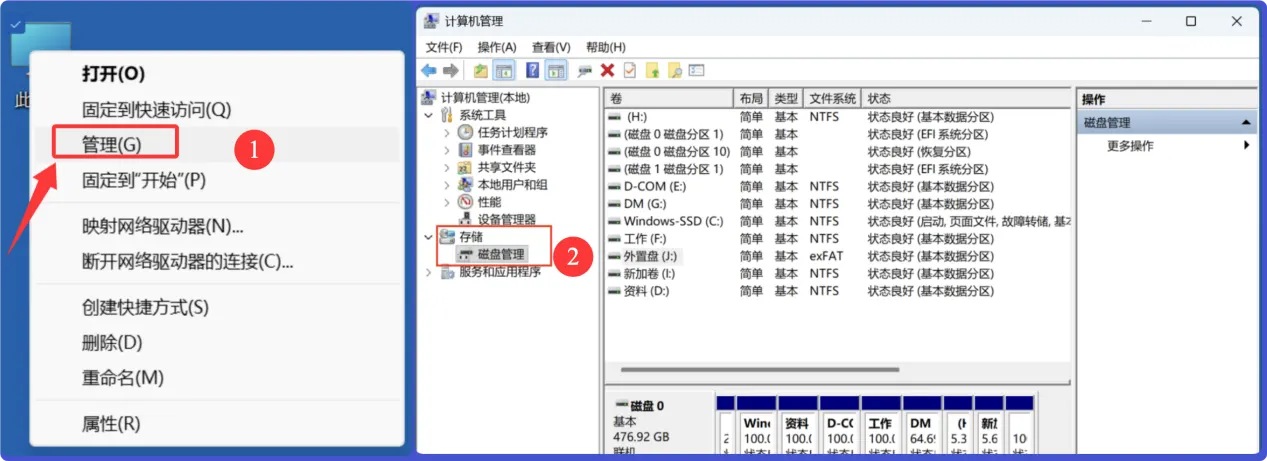Select the 外置盘 (J:) exFAT volume row
1267x461 pixels.
pos(838,256)
